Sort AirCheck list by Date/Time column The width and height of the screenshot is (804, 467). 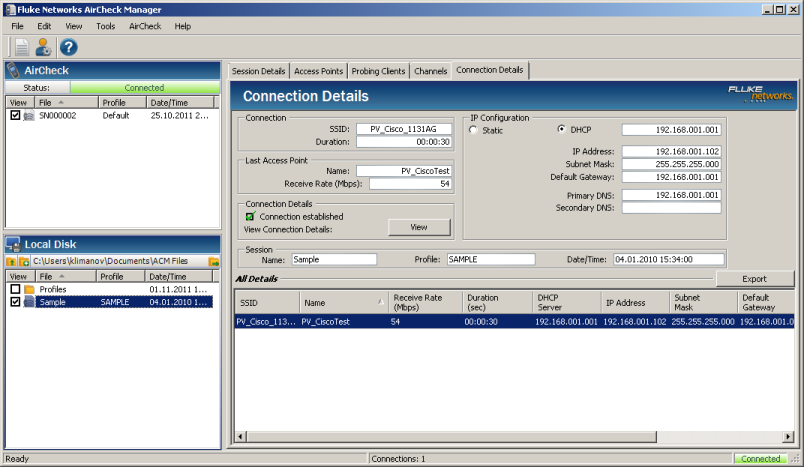(x=180, y=103)
